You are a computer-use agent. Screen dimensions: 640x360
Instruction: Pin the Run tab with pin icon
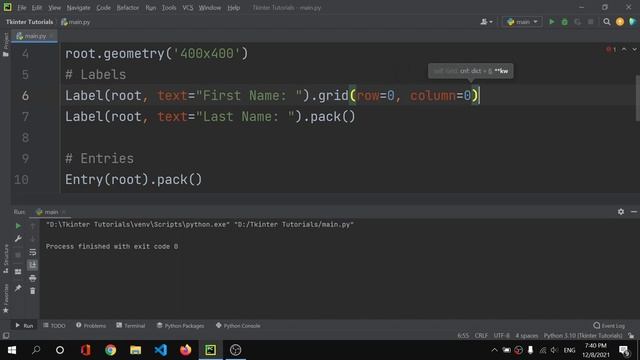[18, 288]
